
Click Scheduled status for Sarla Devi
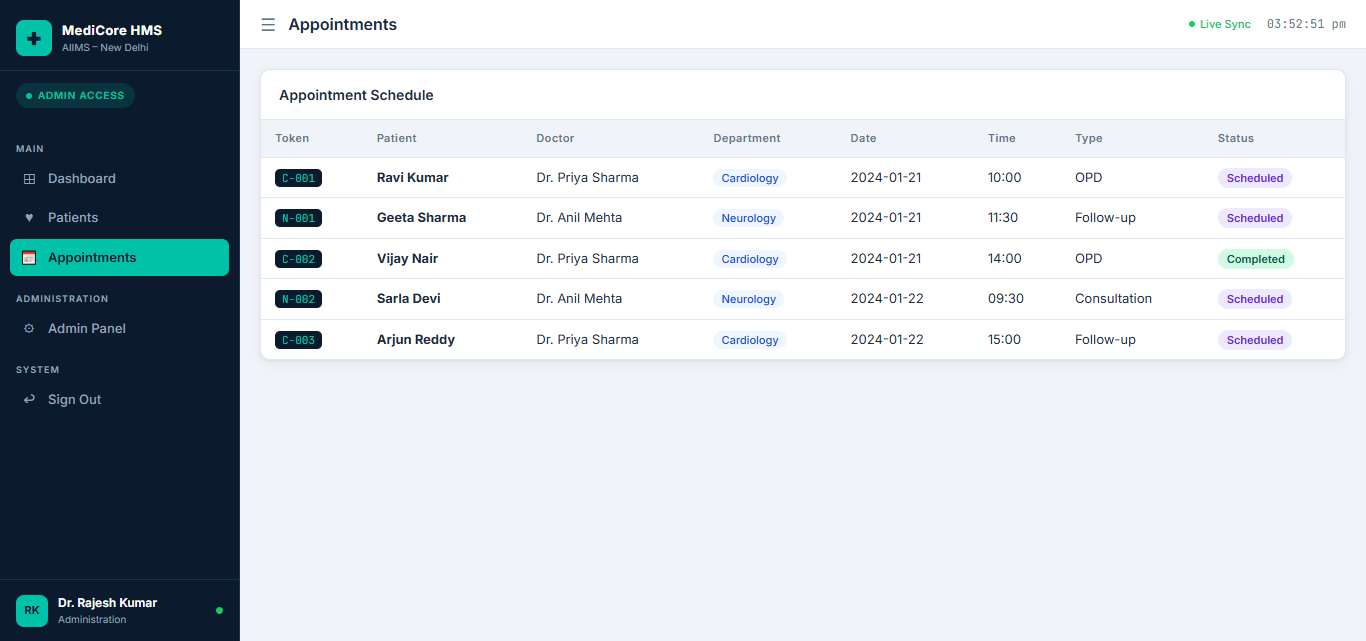pos(1254,299)
